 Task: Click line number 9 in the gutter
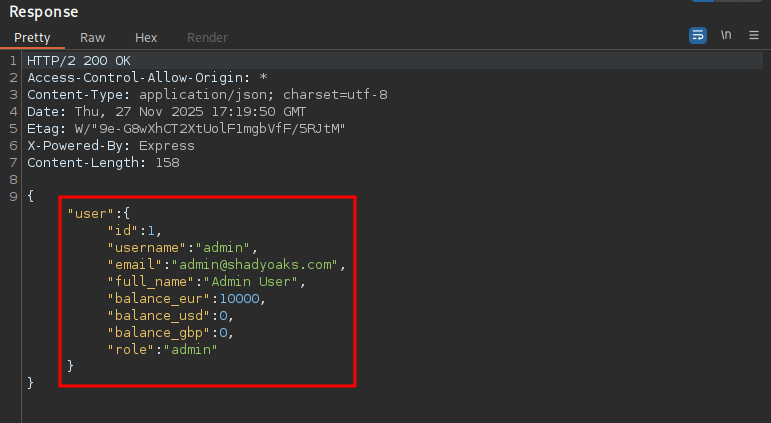tap(12, 196)
